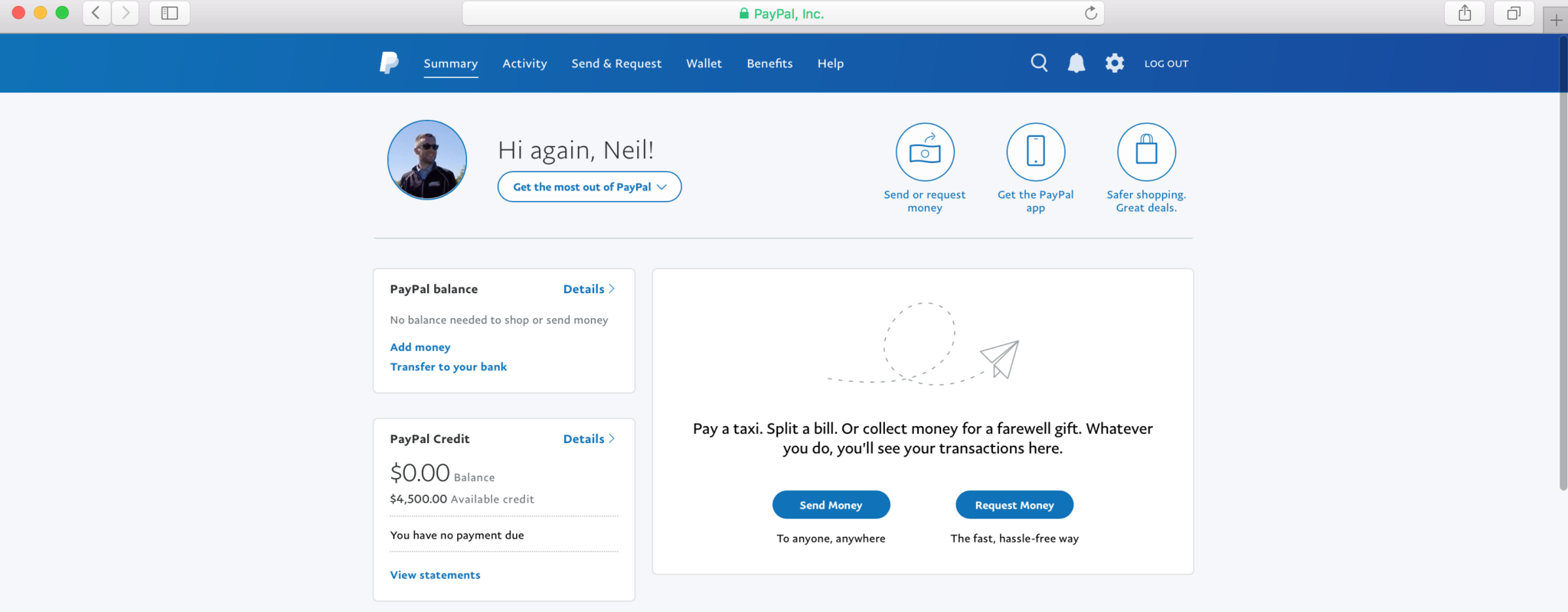This screenshot has width=1568, height=612.
Task: Click Send or request money label
Action: 925,201
